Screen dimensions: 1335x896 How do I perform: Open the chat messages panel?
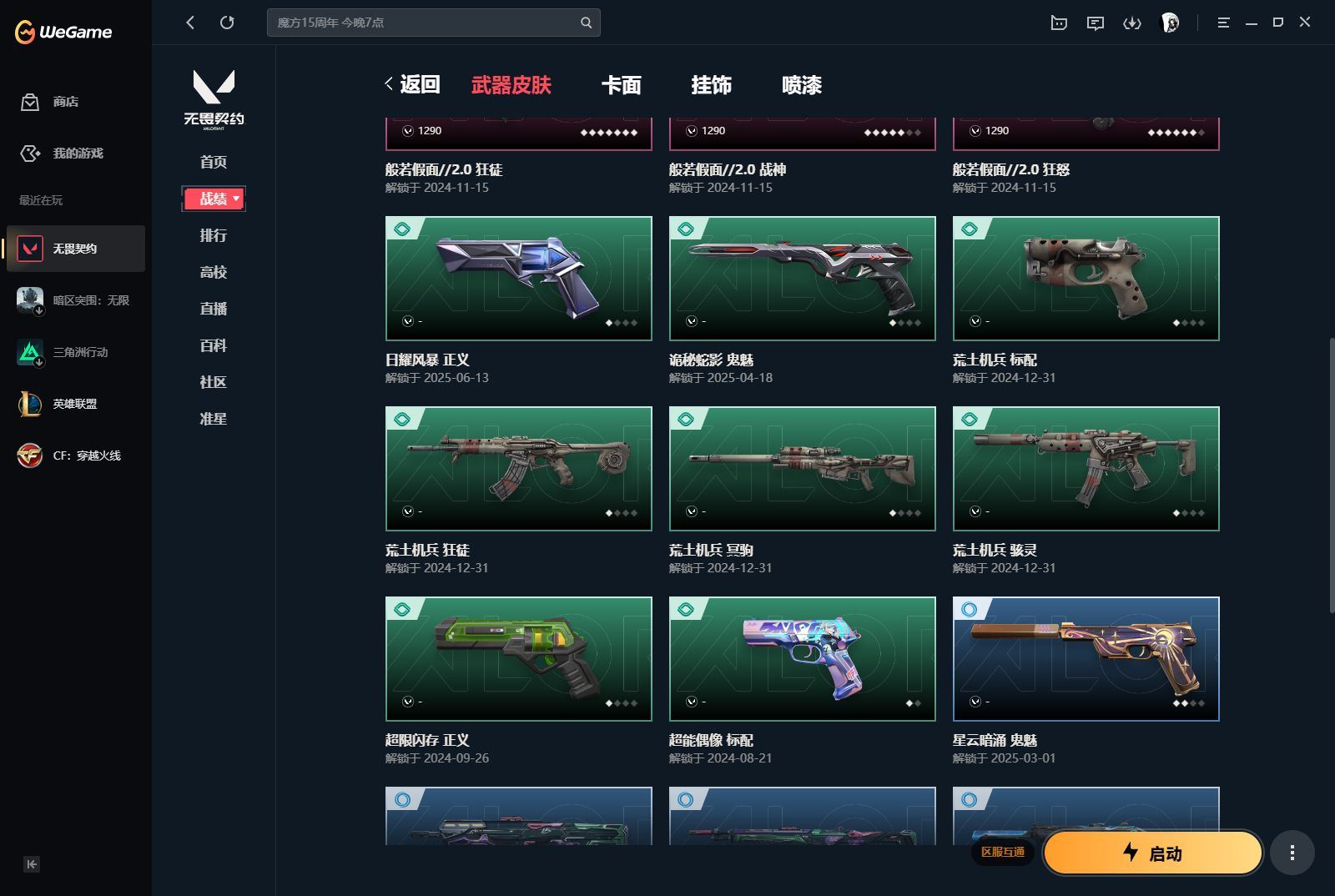pyautogui.click(x=1096, y=23)
